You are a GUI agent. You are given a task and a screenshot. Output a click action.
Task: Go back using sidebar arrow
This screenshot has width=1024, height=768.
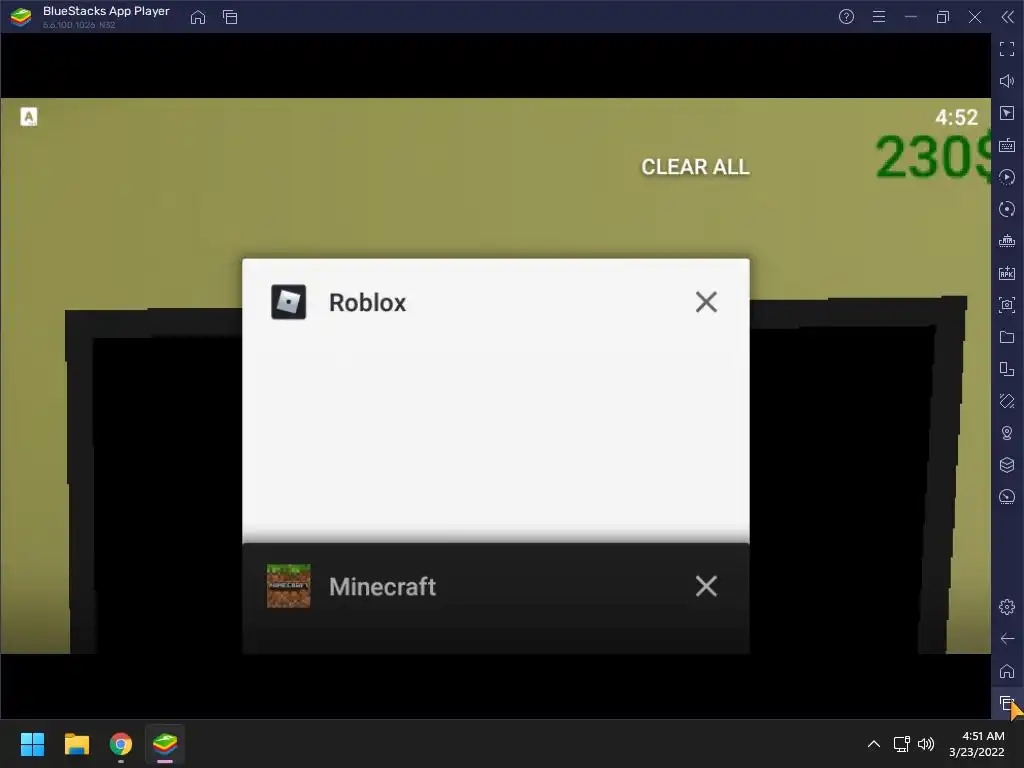coord(1007,639)
